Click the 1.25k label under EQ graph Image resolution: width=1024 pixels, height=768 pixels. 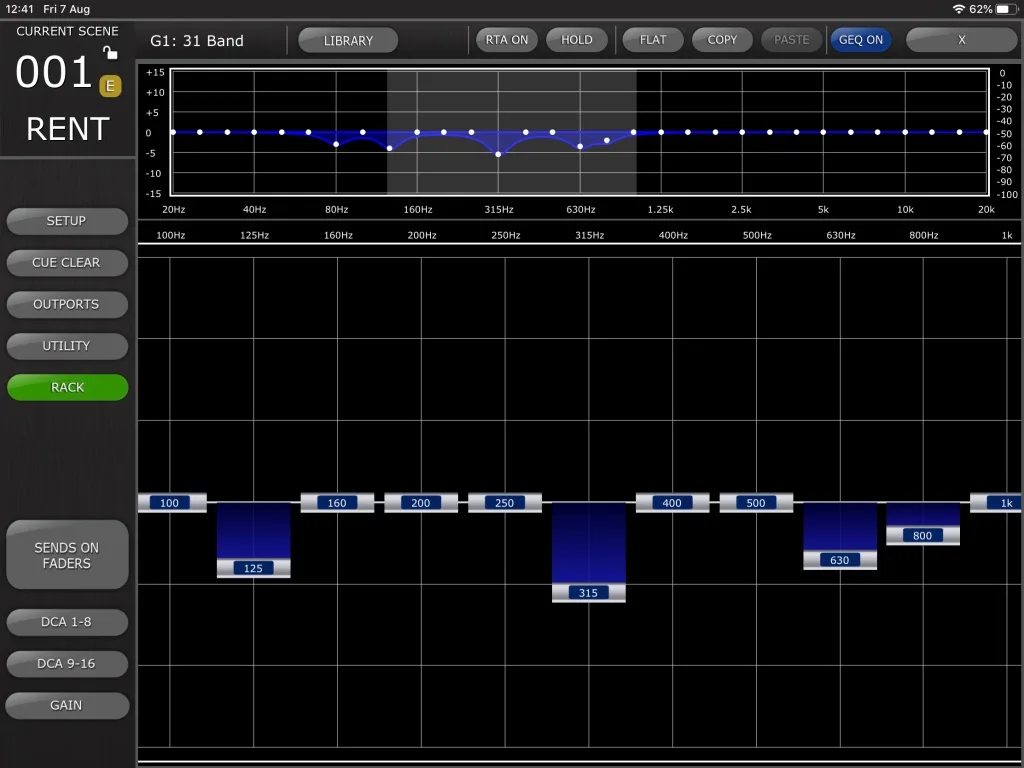coord(660,210)
